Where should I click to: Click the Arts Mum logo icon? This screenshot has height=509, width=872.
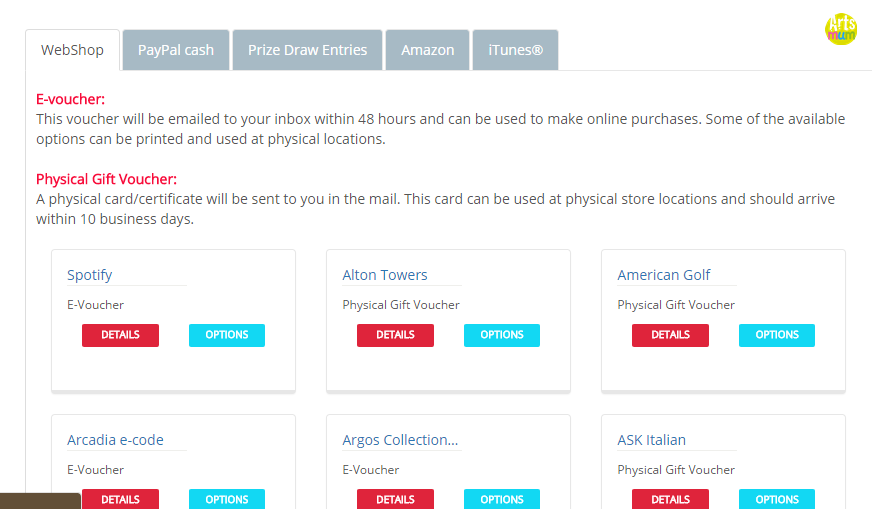click(841, 29)
